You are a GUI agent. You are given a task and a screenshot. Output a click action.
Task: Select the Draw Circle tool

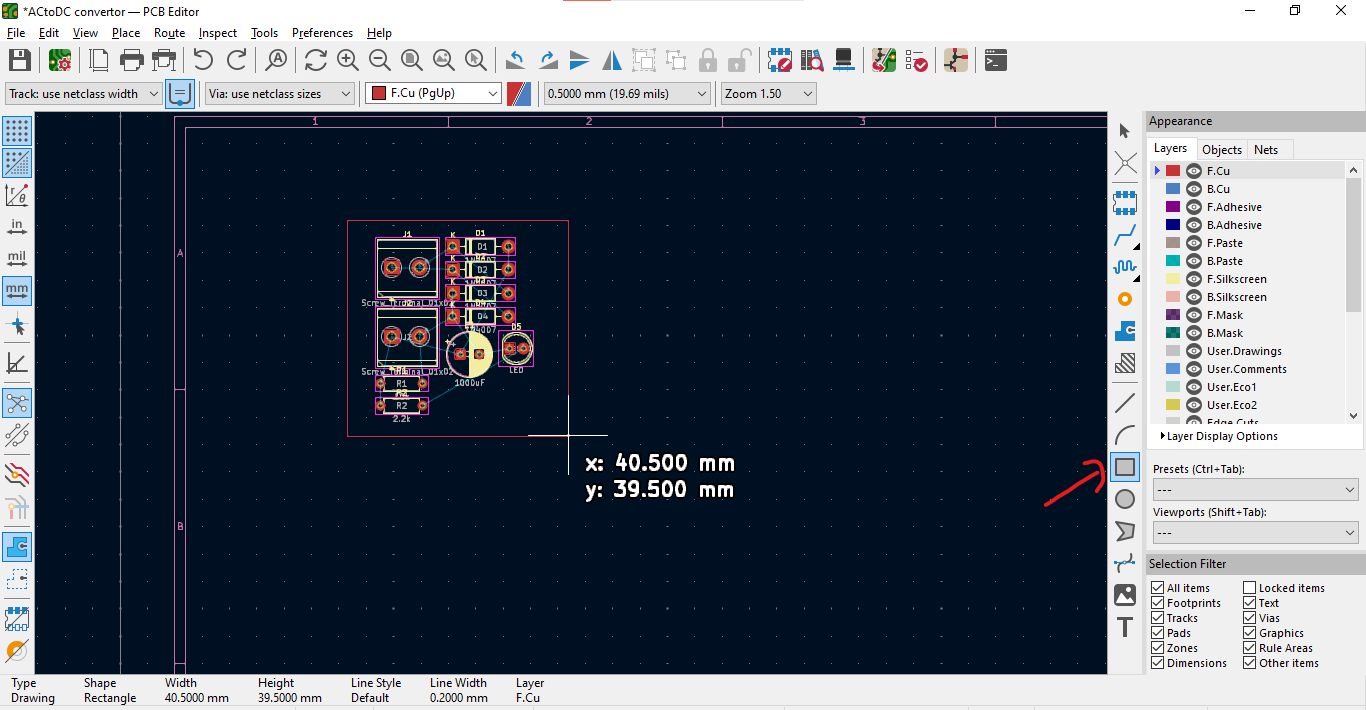[x=1125, y=499]
